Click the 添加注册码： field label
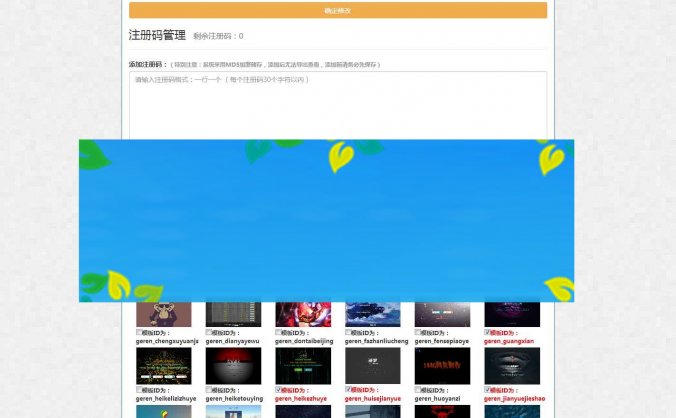This screenshot has width=676, height=418. [148, 64]
